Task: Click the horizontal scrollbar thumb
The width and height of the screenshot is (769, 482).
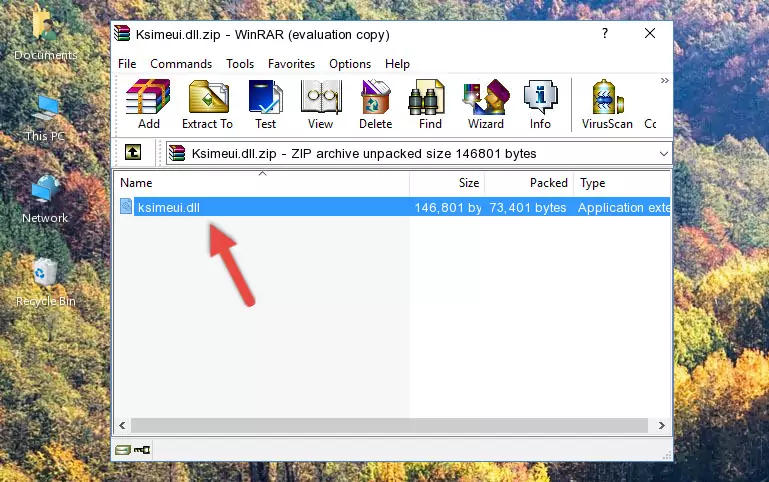Action: pyautogui.click(x=389, y=425)
